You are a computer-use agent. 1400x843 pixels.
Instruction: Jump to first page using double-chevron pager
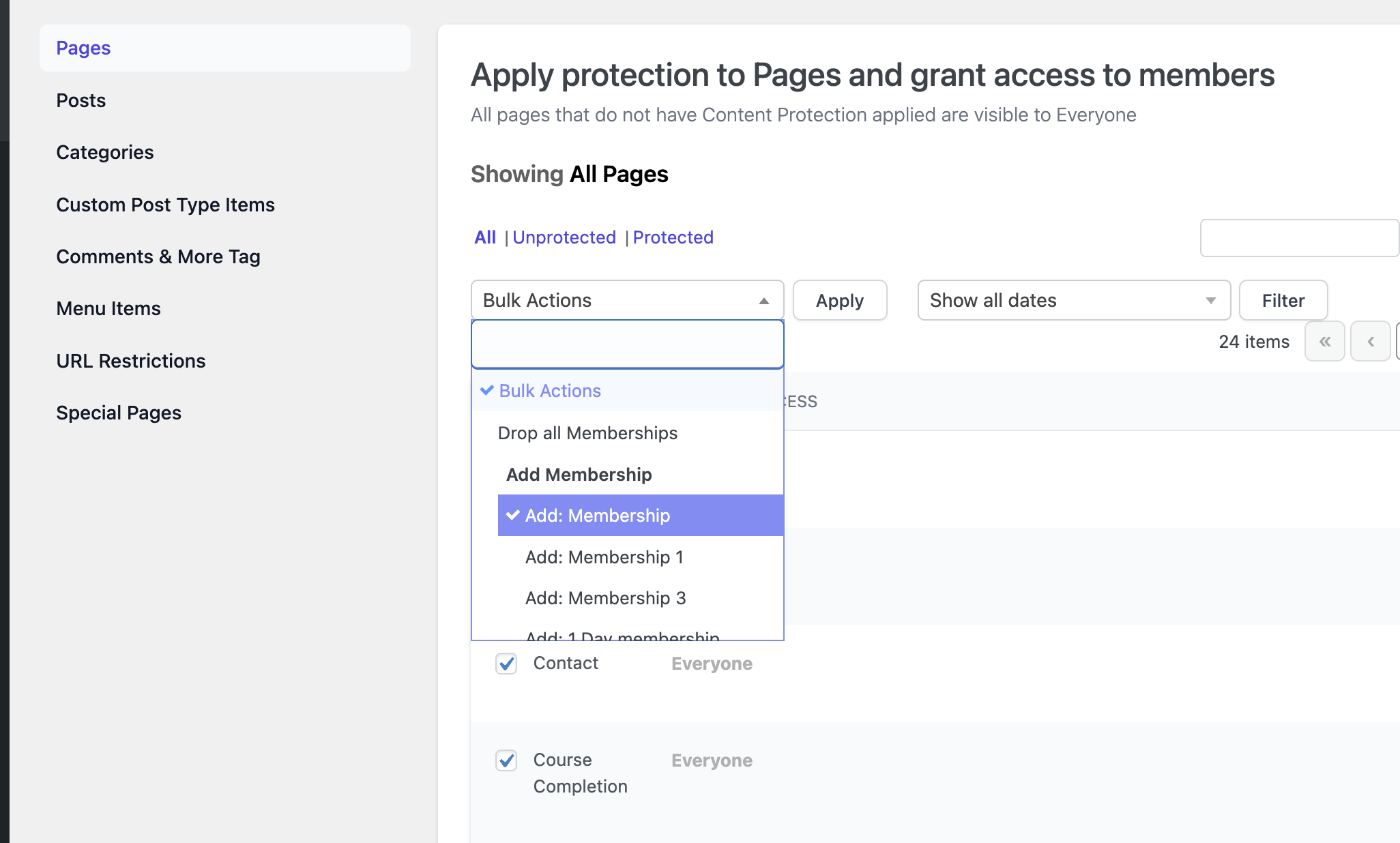tap(1324, 341)
